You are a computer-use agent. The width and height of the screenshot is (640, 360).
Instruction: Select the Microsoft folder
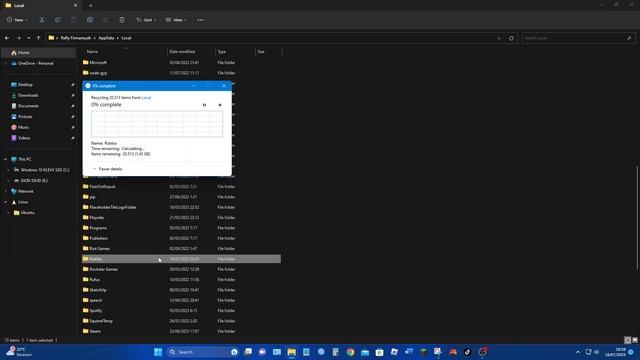[98, 62]
